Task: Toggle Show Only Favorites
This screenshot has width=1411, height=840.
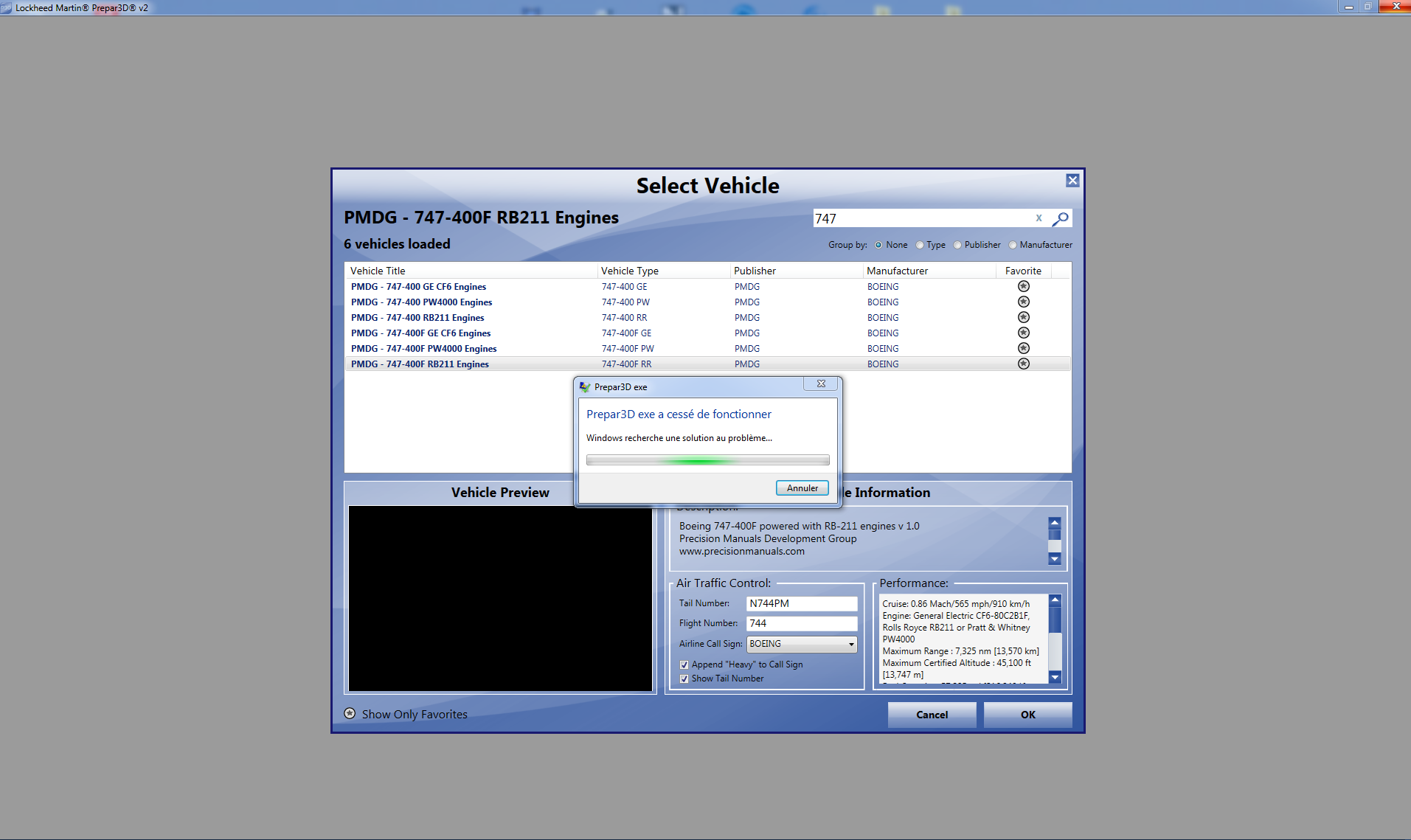Action: tap(350, 714)
